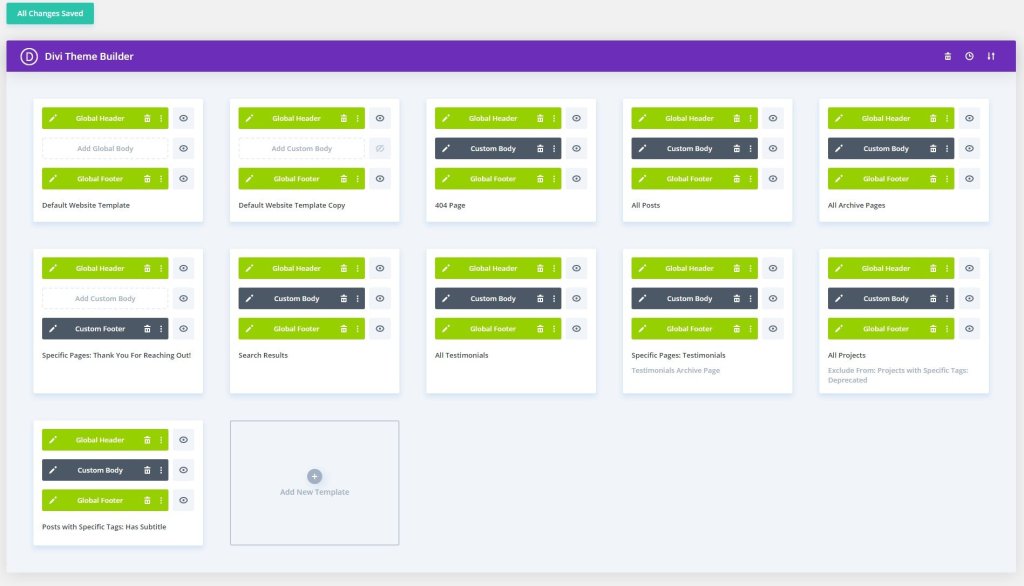This screenshot has width=1024, height=586.
Task: Delete Global Header in All Posts template
Action: [x=737, y=118]
